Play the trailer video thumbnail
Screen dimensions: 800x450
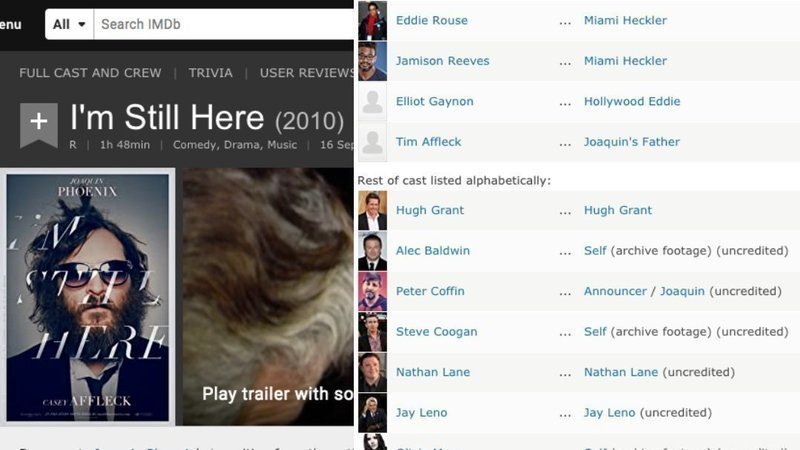coord(267,297)
